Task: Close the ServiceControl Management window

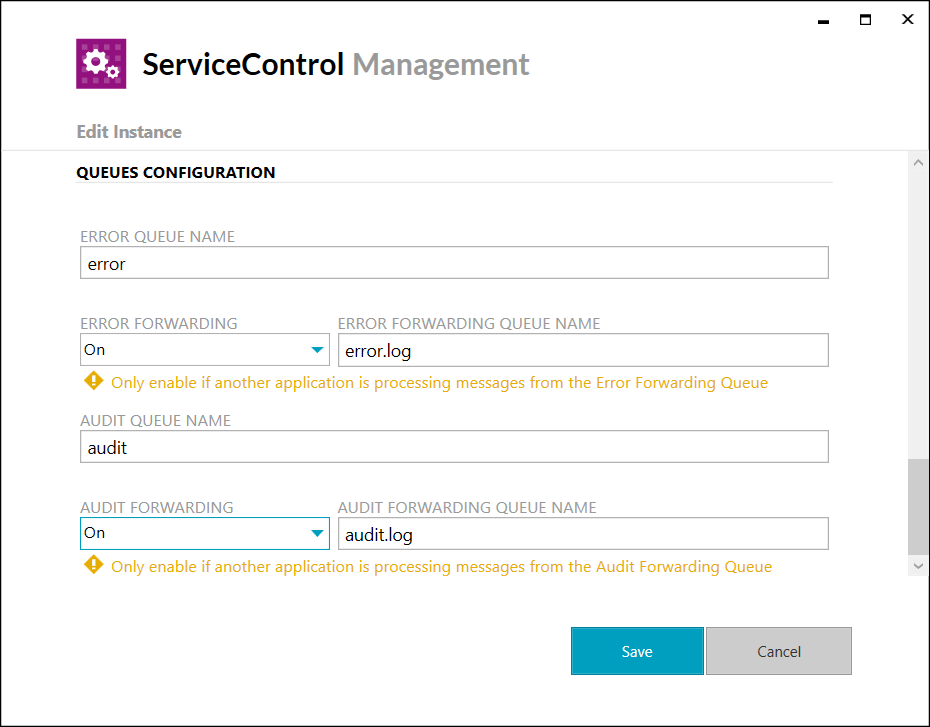Action: [907, 19]
